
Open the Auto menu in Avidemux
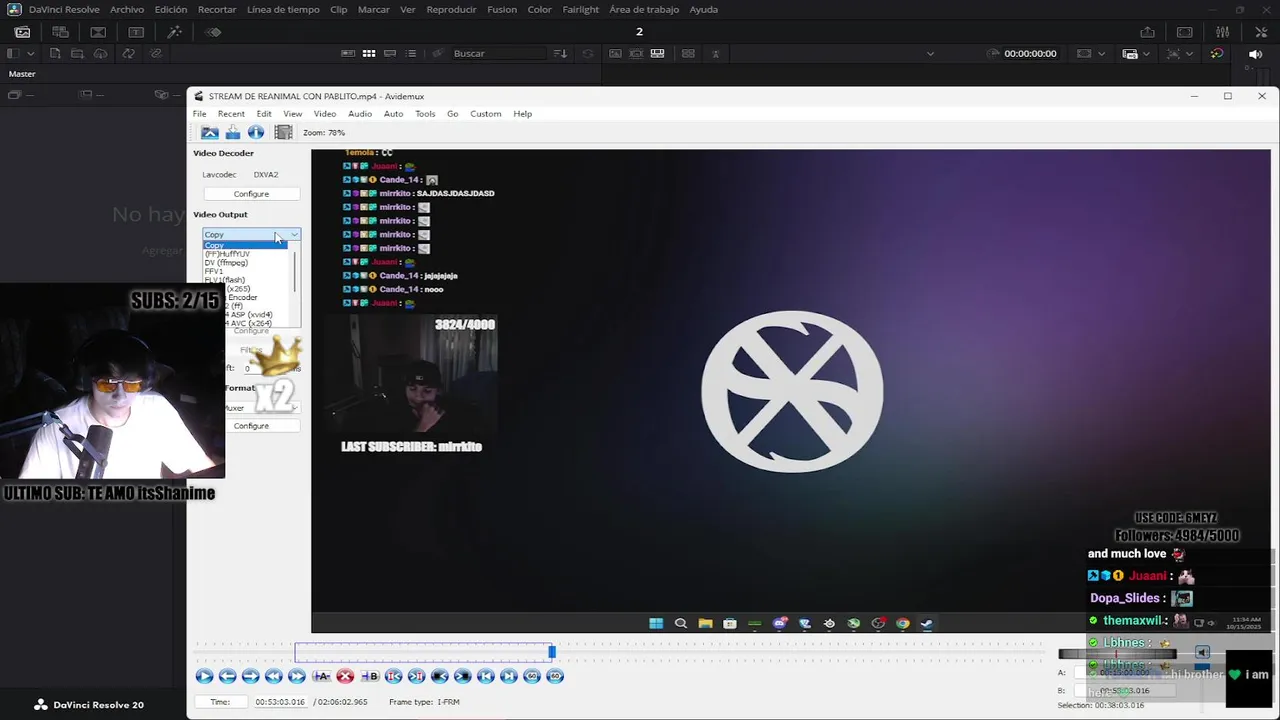coord(394,114)
